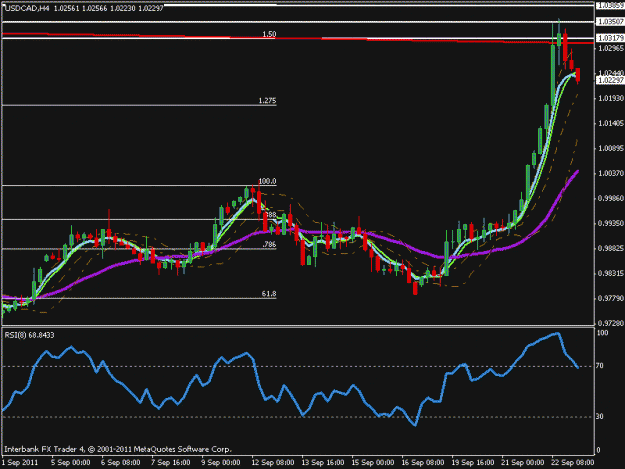Click the 1.02965 price axis value
Screen dimensions: 625x469
[611, 48]
